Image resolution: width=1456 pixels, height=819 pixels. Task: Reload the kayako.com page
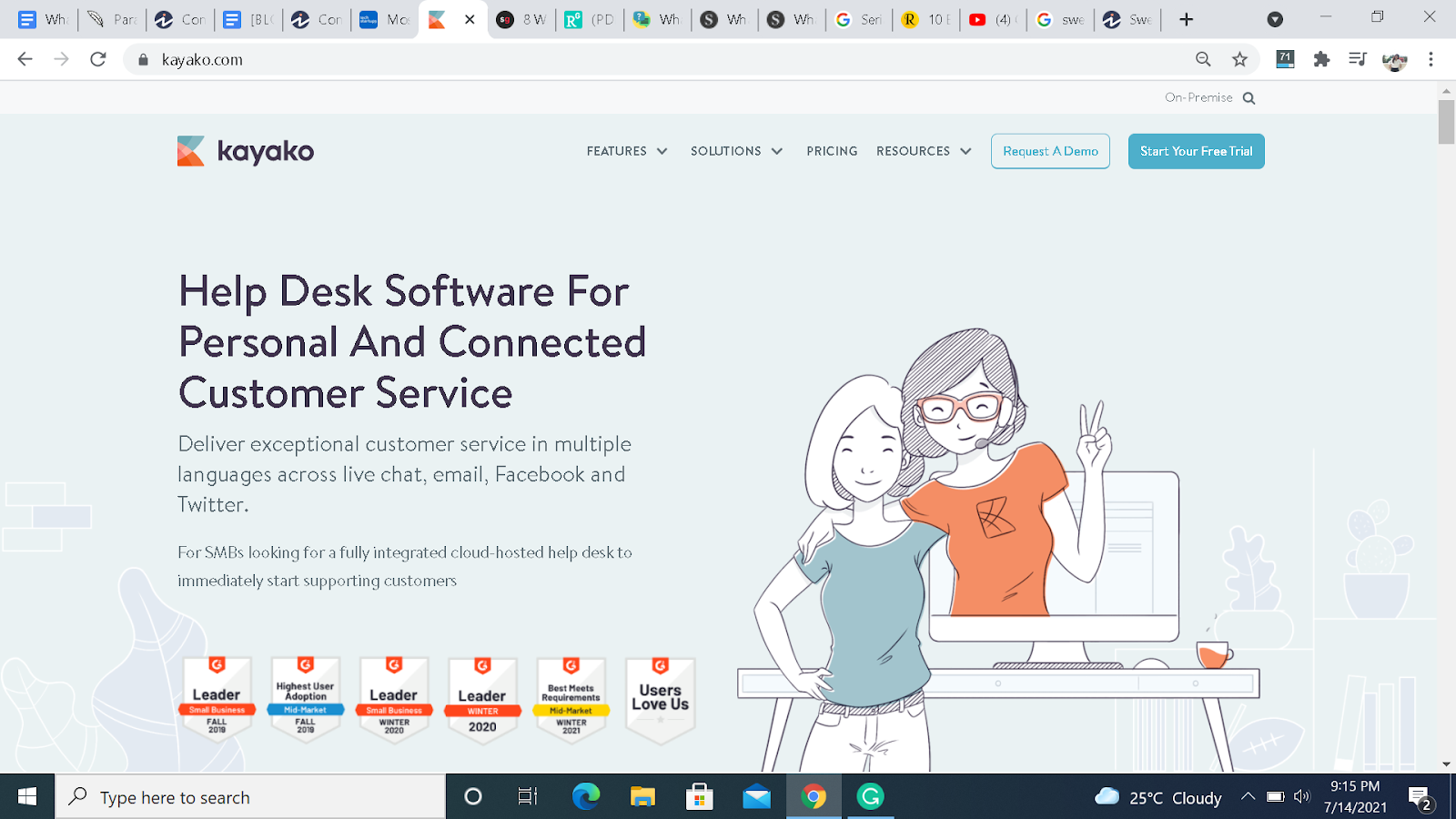click(98, 59)
